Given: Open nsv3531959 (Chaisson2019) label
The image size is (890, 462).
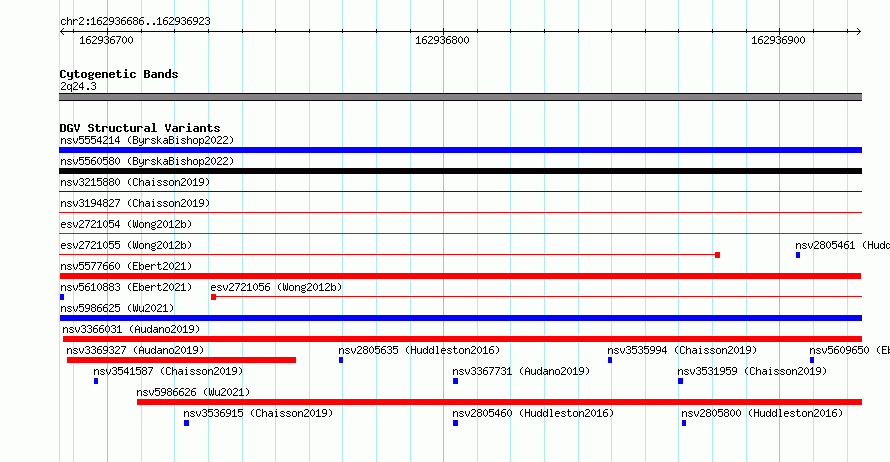Looking at the screenshot, I should point(752,371).
